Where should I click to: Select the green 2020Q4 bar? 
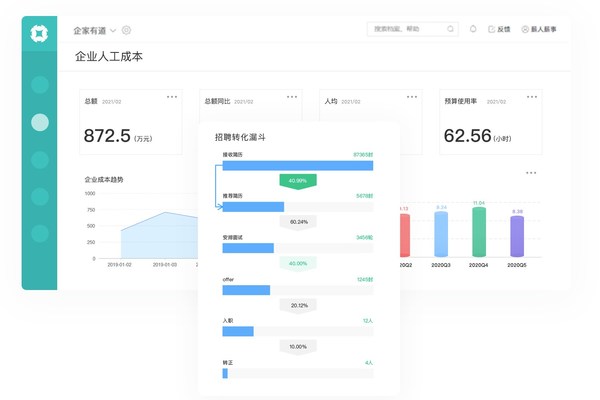tap(479, 232)
